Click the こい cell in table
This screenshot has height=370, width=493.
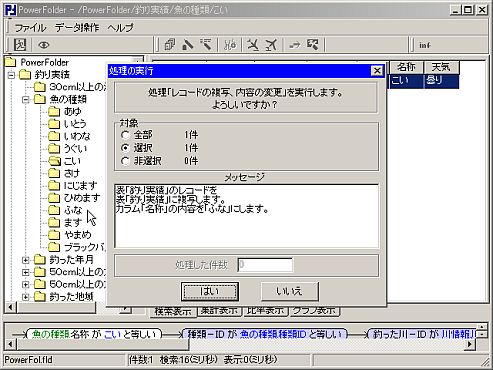click(406, 81)
